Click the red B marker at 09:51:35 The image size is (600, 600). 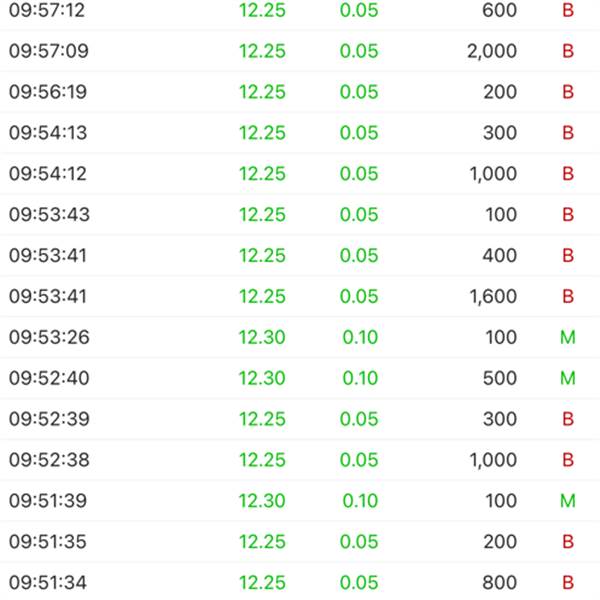[x=568, y=542]
